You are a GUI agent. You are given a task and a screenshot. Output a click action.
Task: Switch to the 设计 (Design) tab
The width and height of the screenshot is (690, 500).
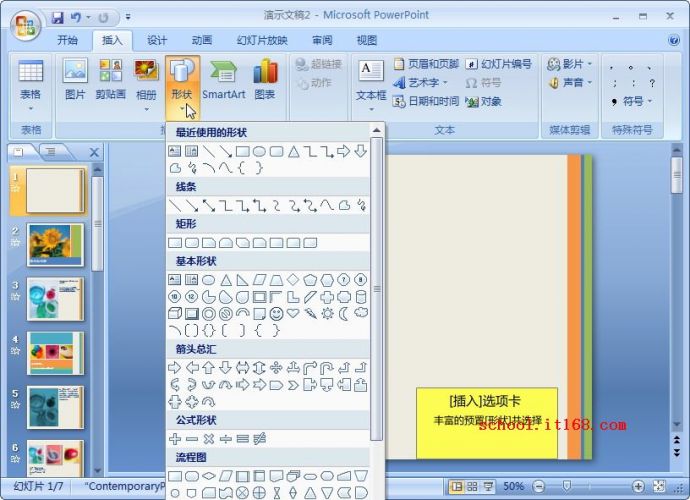157,40
